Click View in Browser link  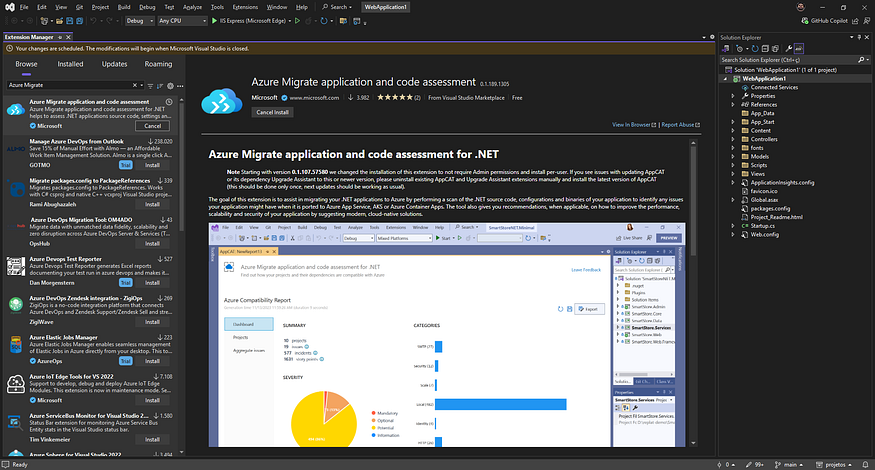(634, 125)
